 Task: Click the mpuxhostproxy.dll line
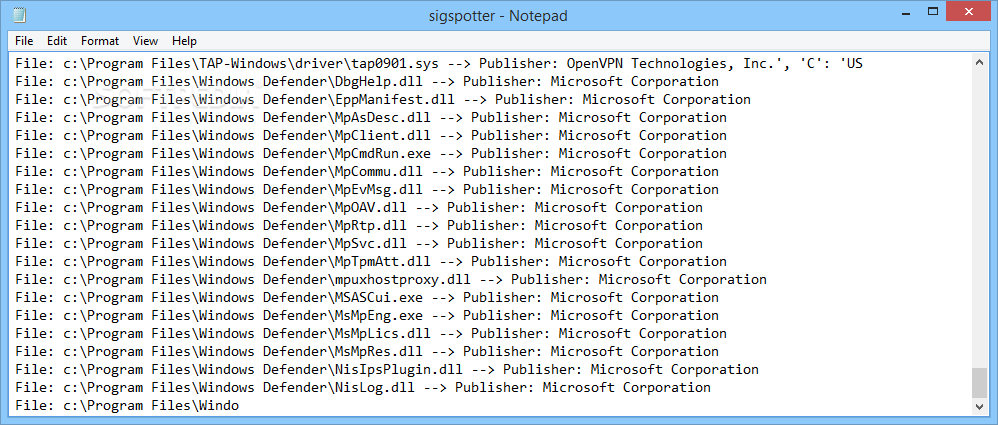pyautogui.click(x=391, y=279)
